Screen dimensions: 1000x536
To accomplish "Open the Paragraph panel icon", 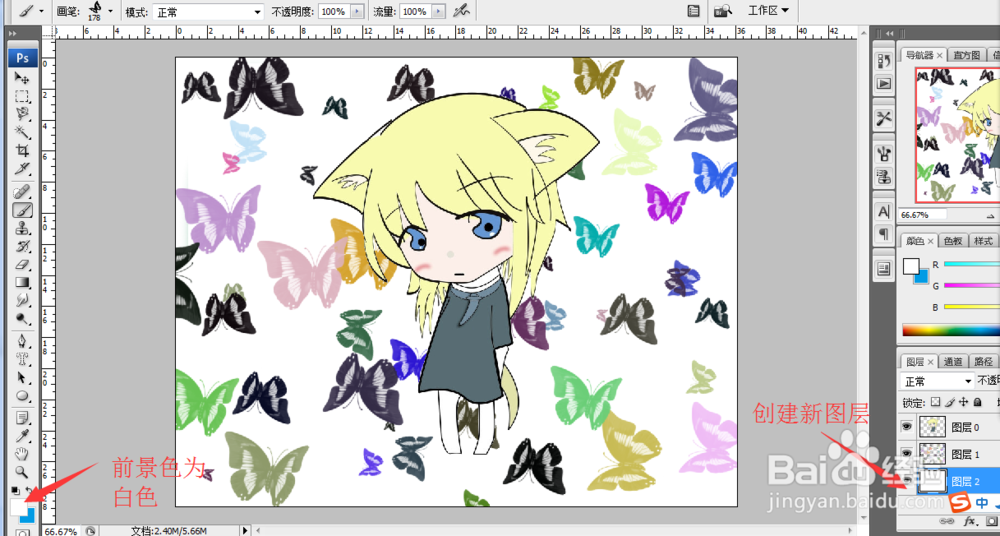I will click(884, 234).
